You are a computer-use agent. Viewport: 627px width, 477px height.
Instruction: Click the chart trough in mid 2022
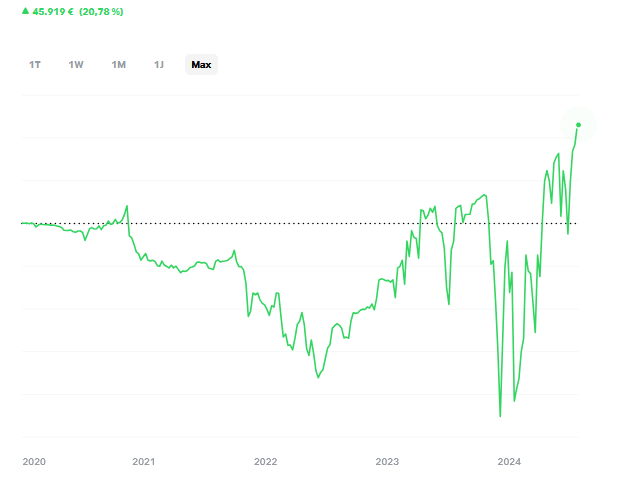pos(317,377)
